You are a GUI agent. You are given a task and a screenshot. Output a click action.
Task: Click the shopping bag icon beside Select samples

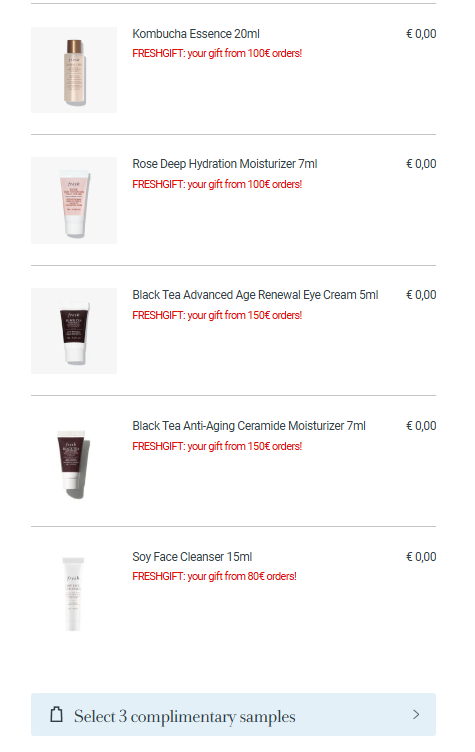pyautogui.click(x=57, y=714)
